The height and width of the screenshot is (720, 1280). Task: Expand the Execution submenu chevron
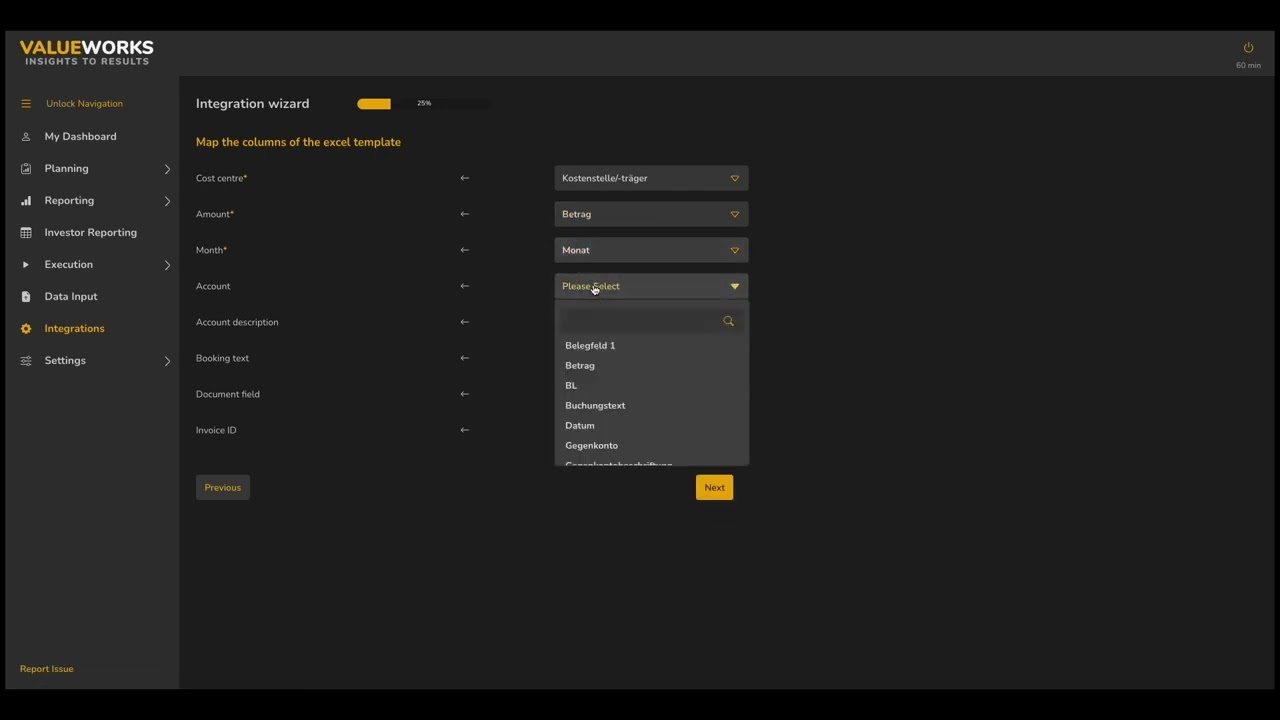coord(167,265)
